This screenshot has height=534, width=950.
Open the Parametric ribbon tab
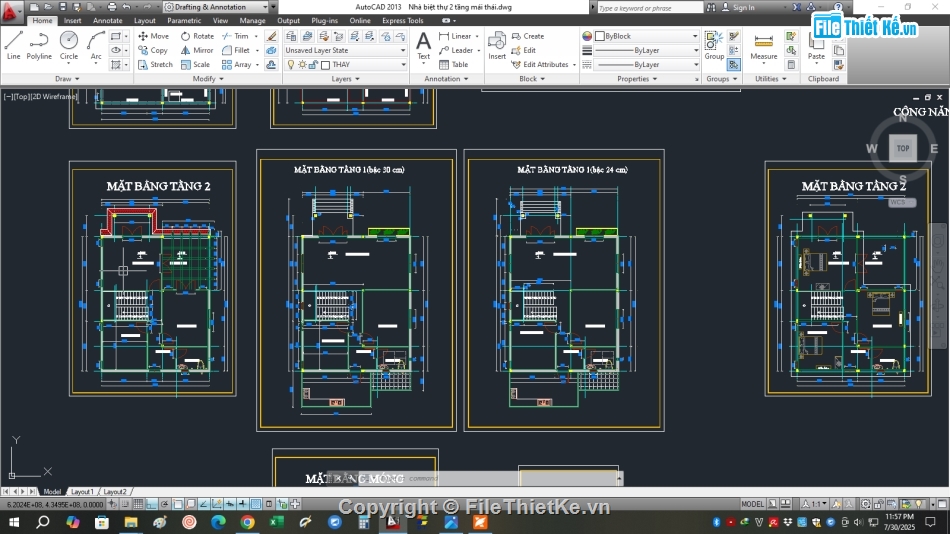click(184, 21)
